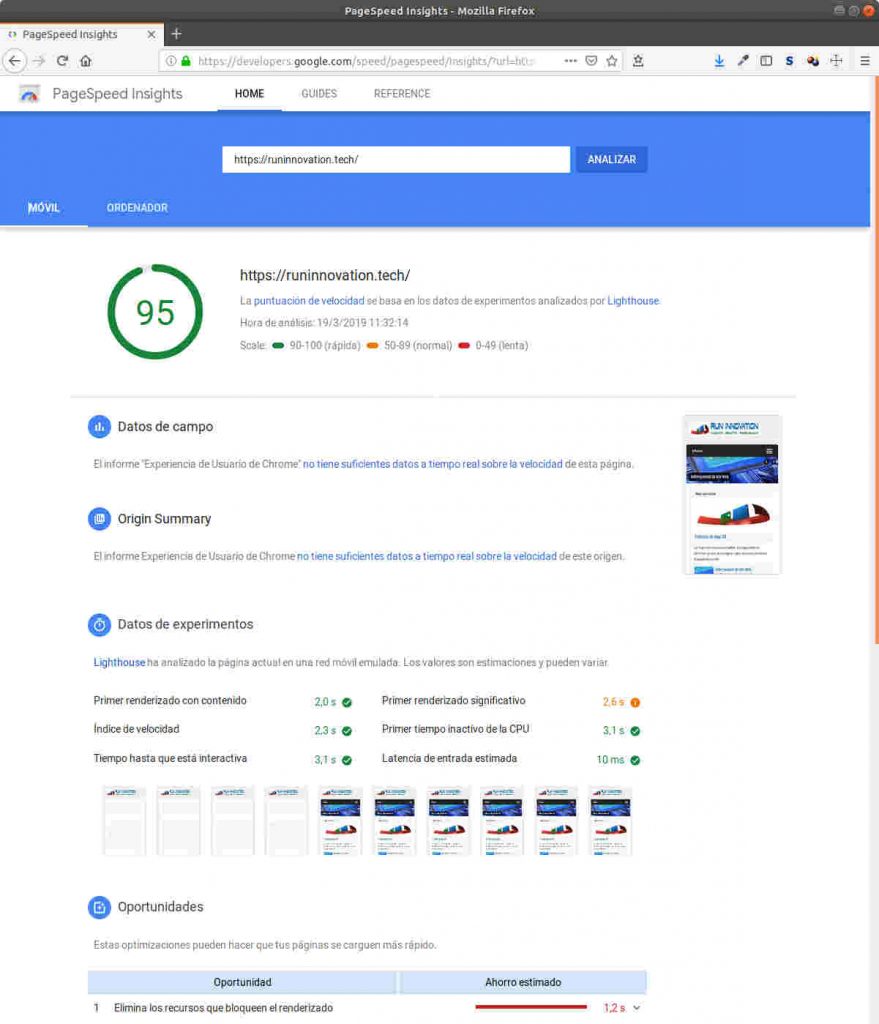Click the Oportunidad column header
The height and width of the screenshot is (1024, 879).
pos(242,982)
